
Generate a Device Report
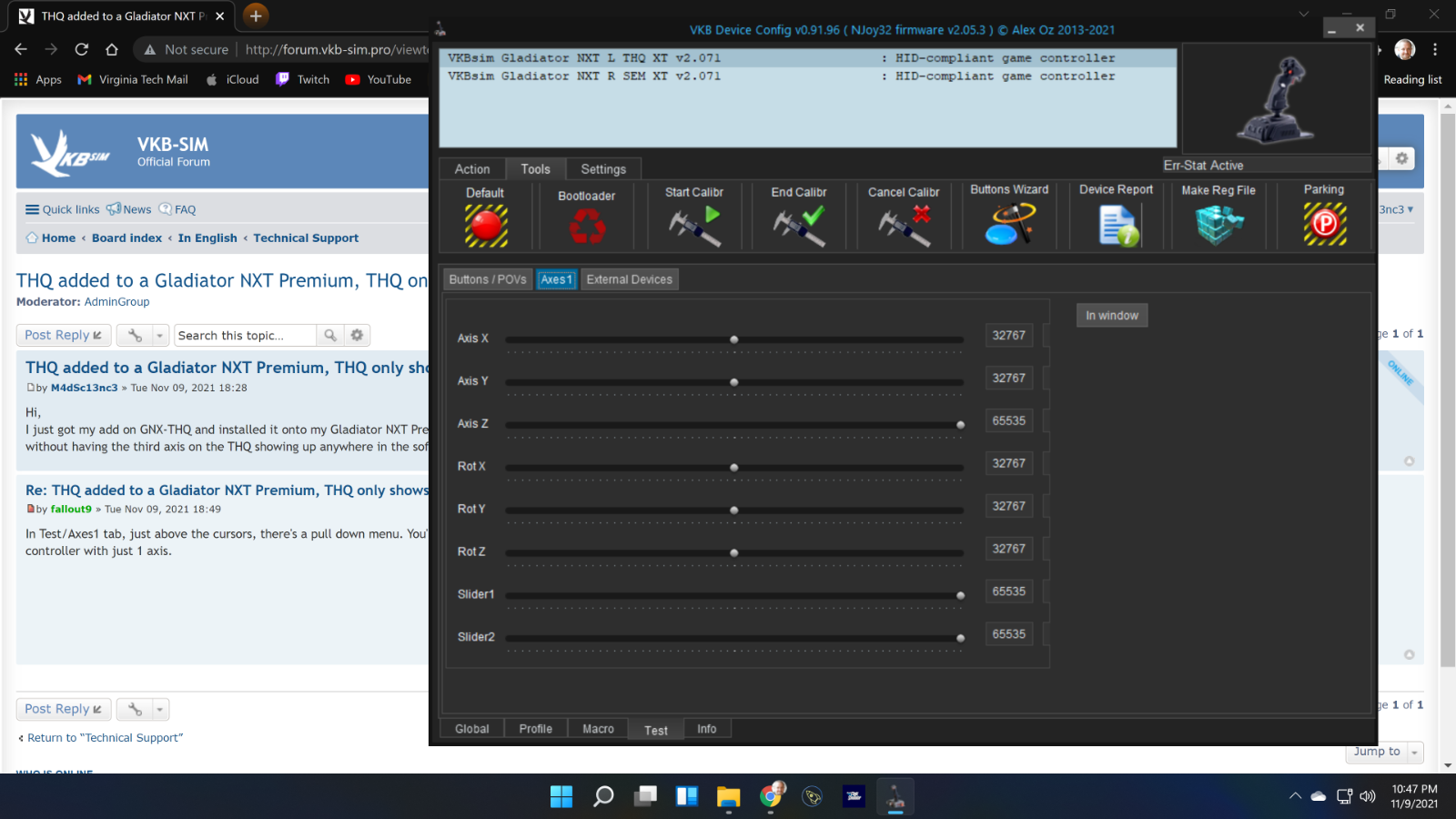click(x=1117, y=225)
